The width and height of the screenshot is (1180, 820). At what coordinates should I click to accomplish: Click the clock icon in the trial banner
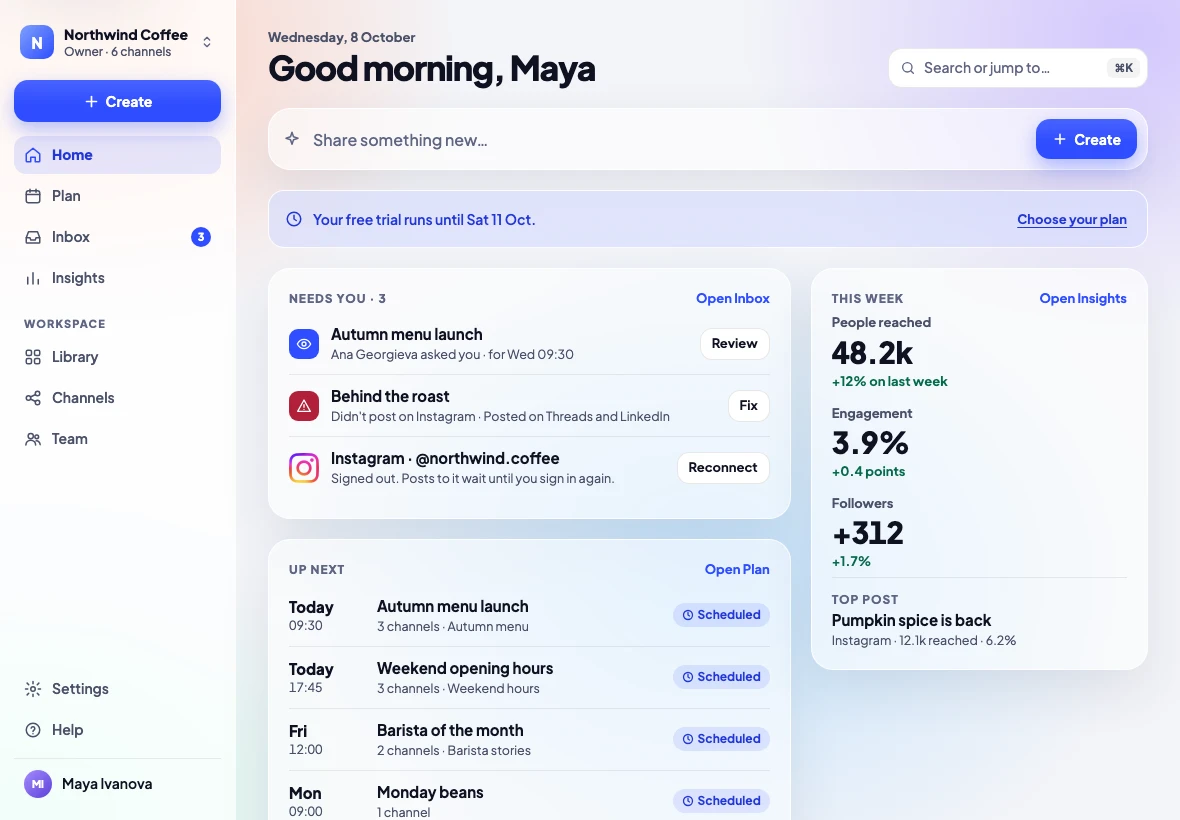coord(294,219)
